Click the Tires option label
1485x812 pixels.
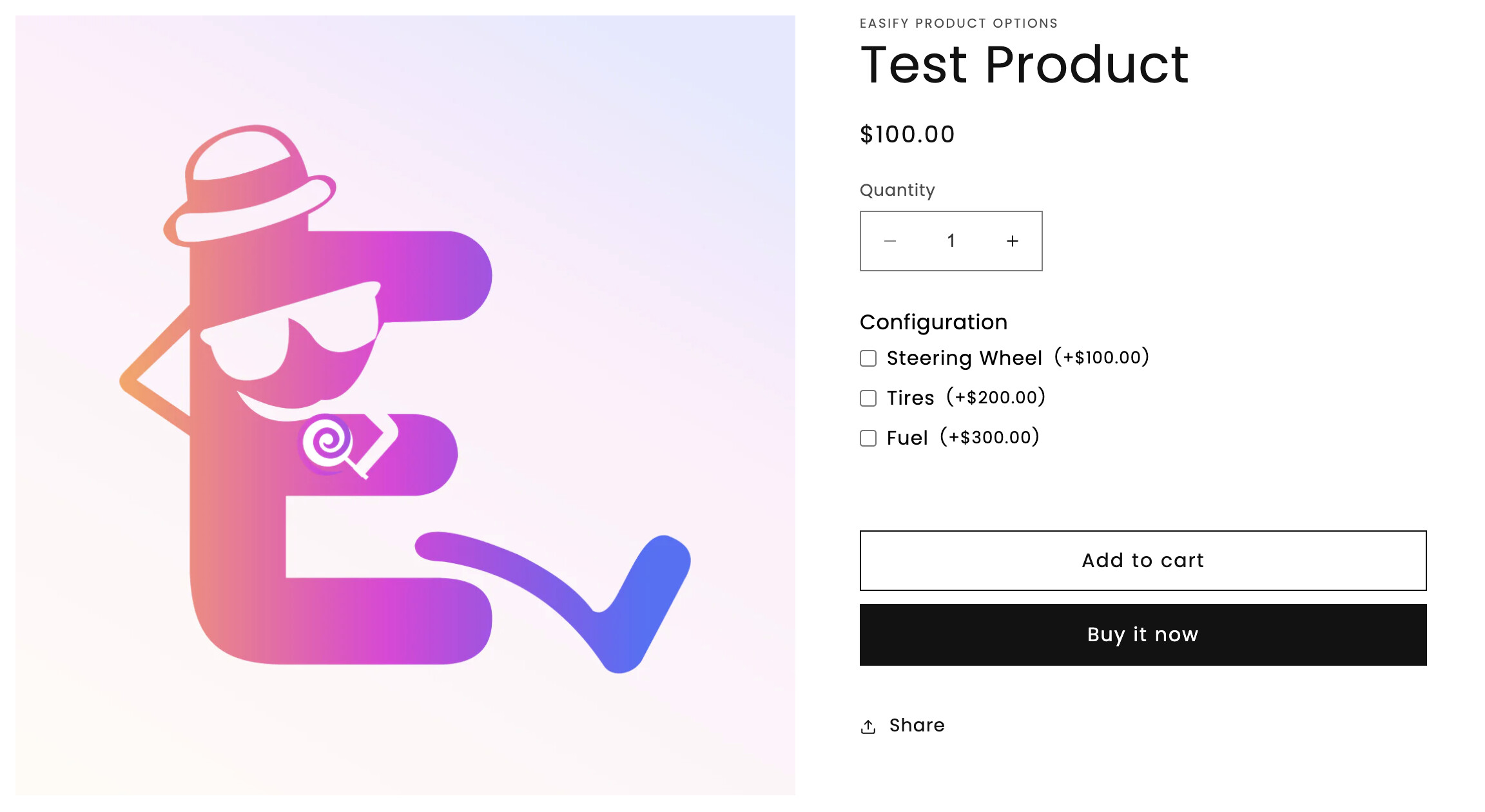tap(910, 398)
